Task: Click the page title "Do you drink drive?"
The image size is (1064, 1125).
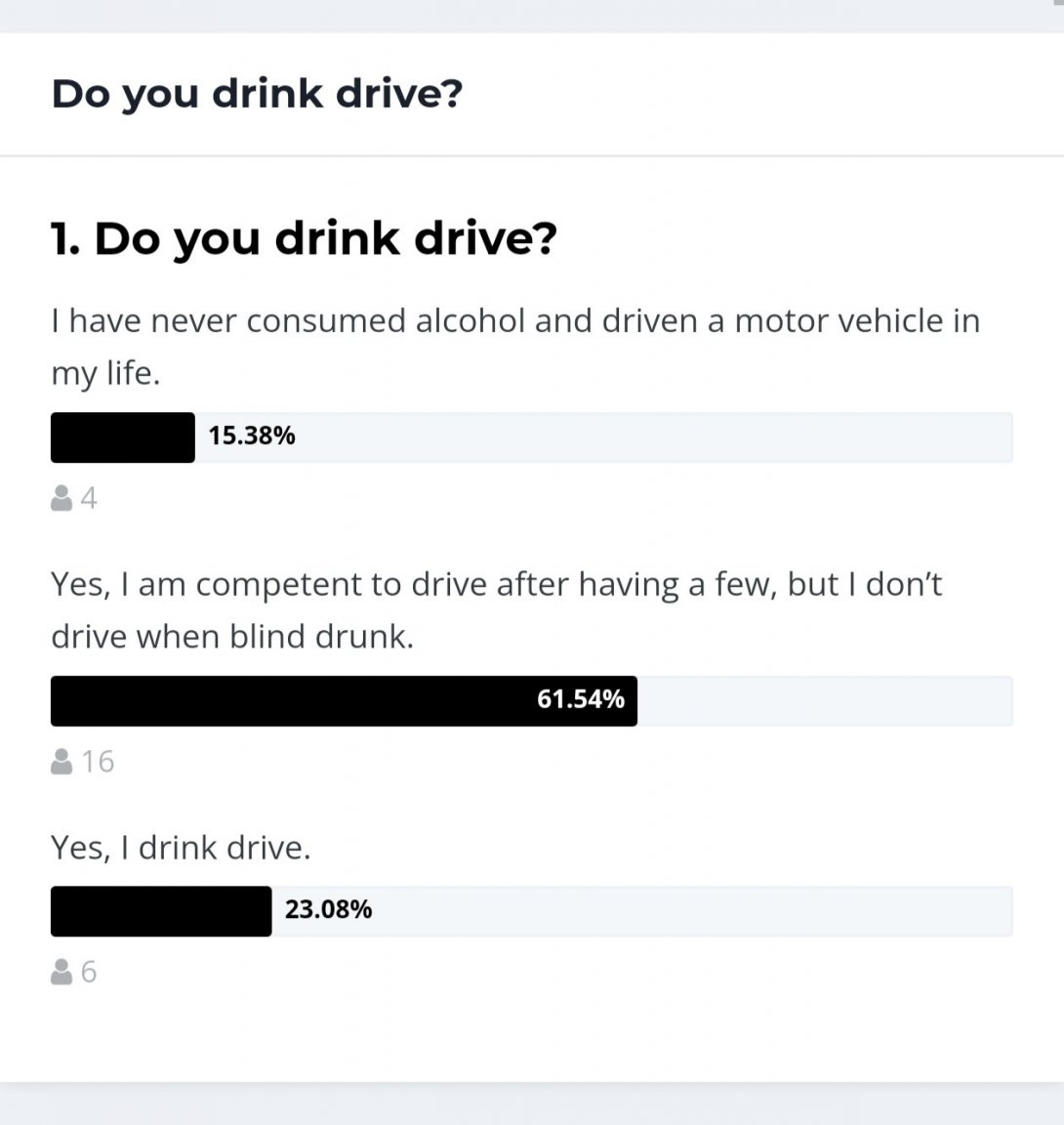Action: (257, 94)
